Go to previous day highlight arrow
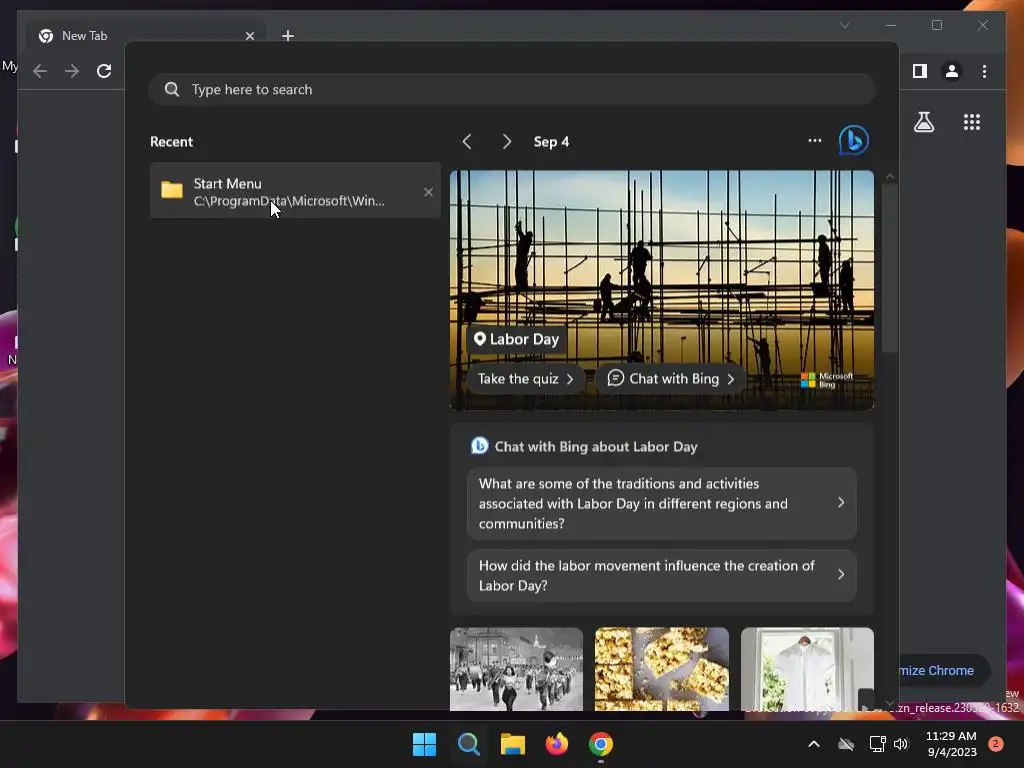Image resolution: width=1024 pixels, height=768 pixels. 467,142
